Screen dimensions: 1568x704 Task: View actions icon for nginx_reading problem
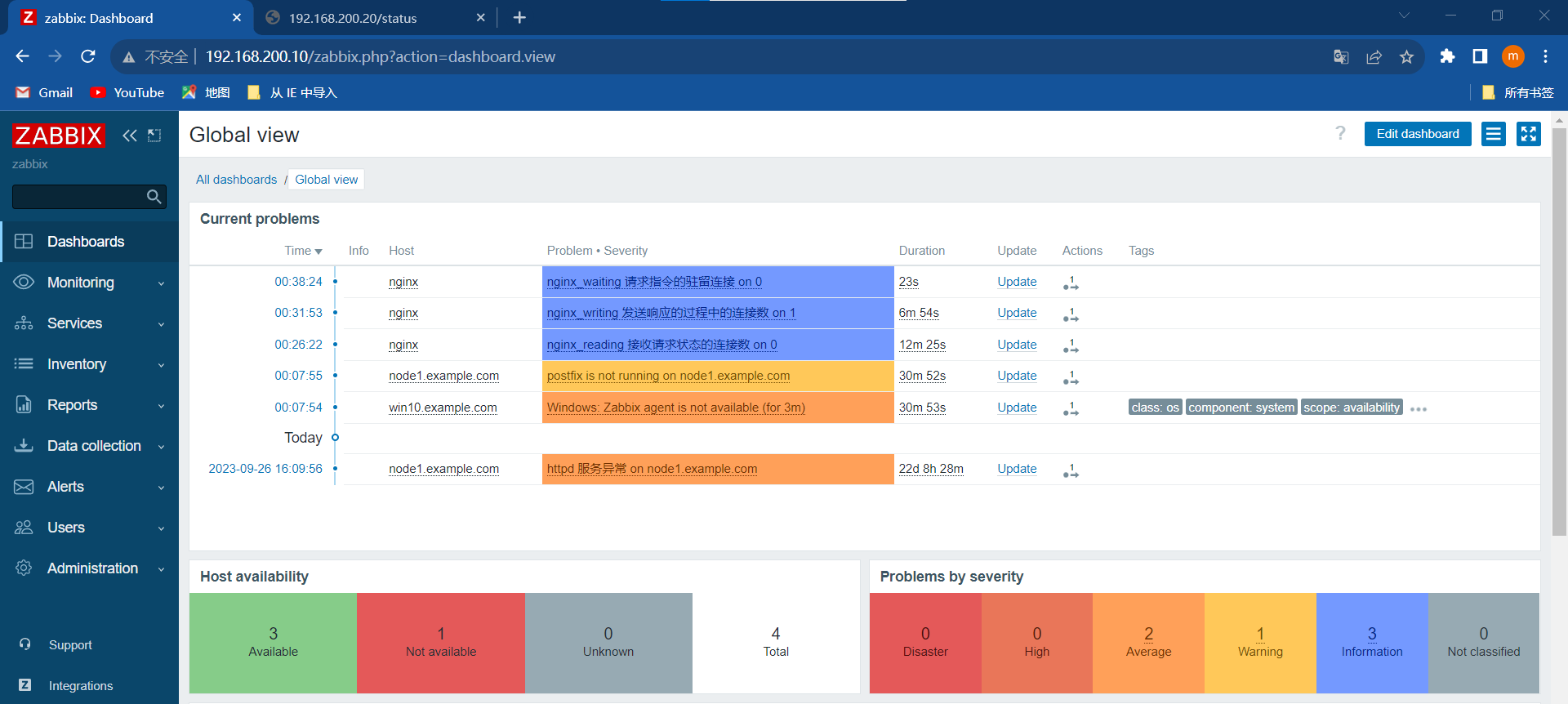pos(1071,346)
